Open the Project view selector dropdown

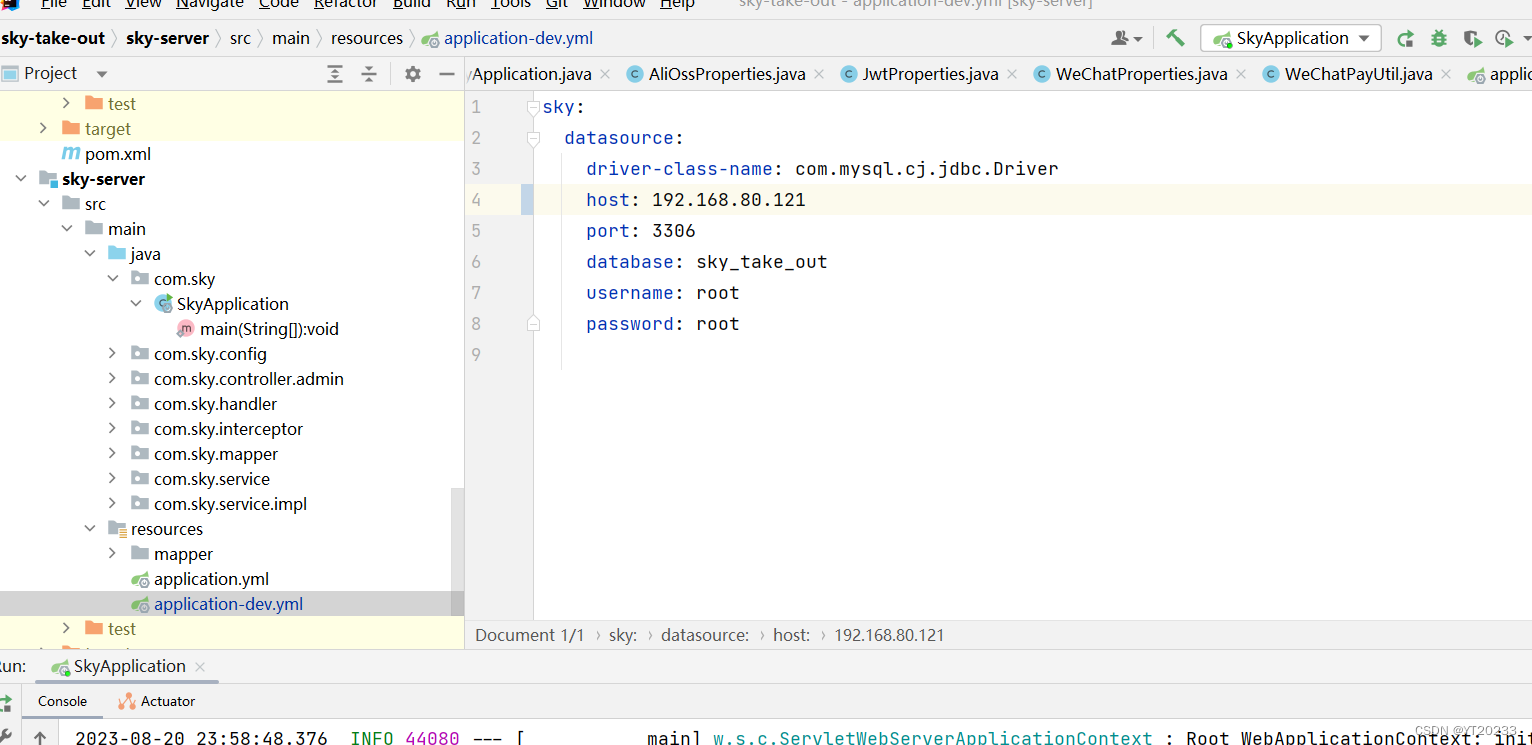pyautogui.click(x=101, y=74)
